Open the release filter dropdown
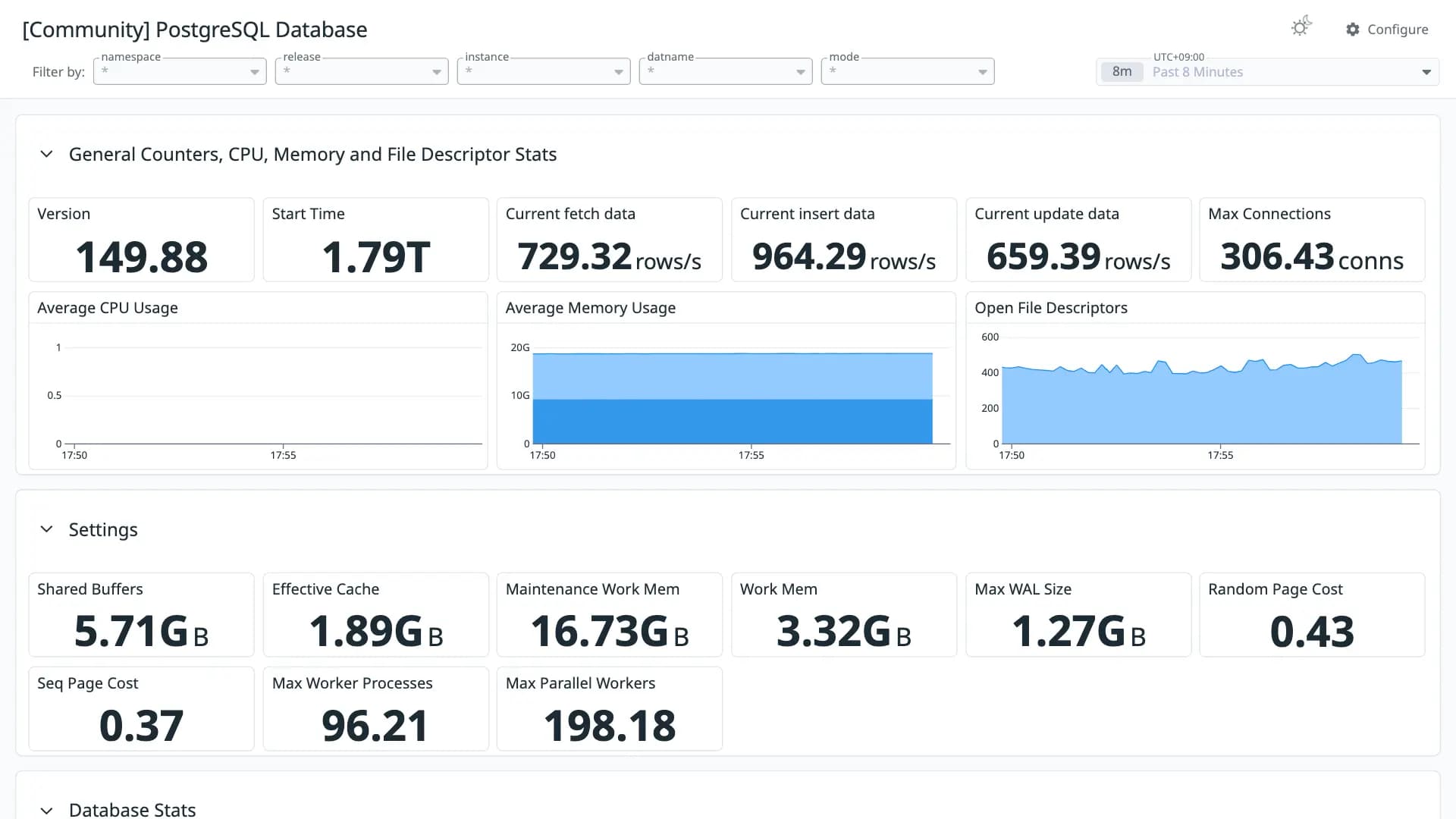 pos(362,71)
